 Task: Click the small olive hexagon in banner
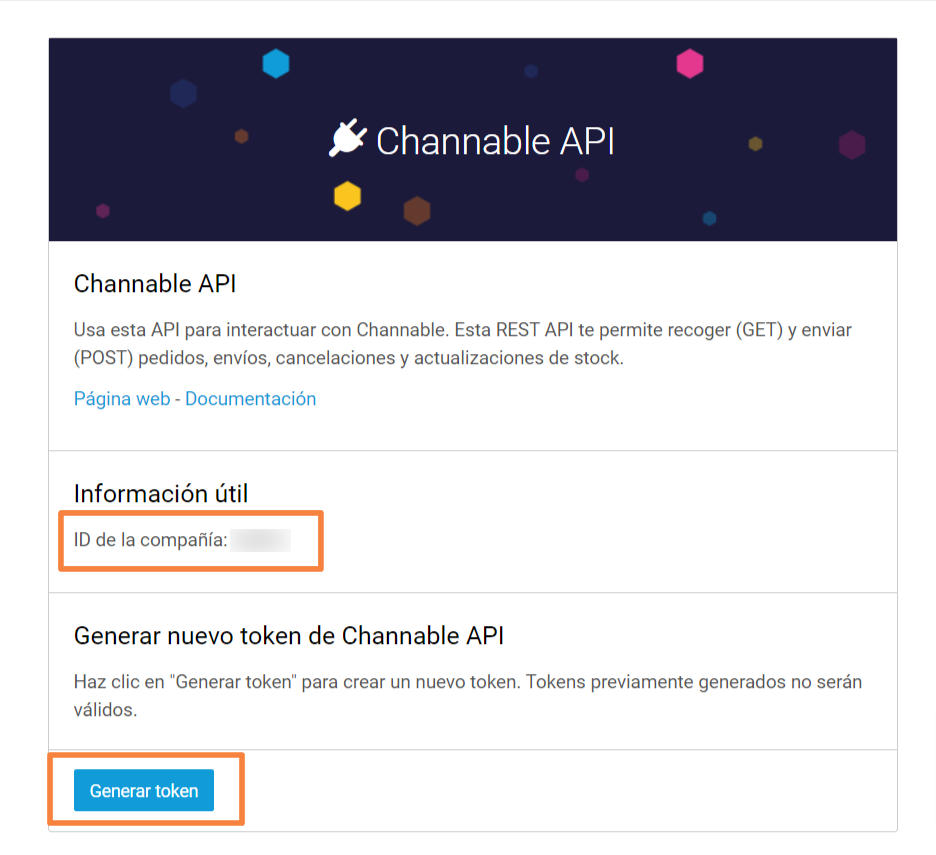click(x=756, y=144)
